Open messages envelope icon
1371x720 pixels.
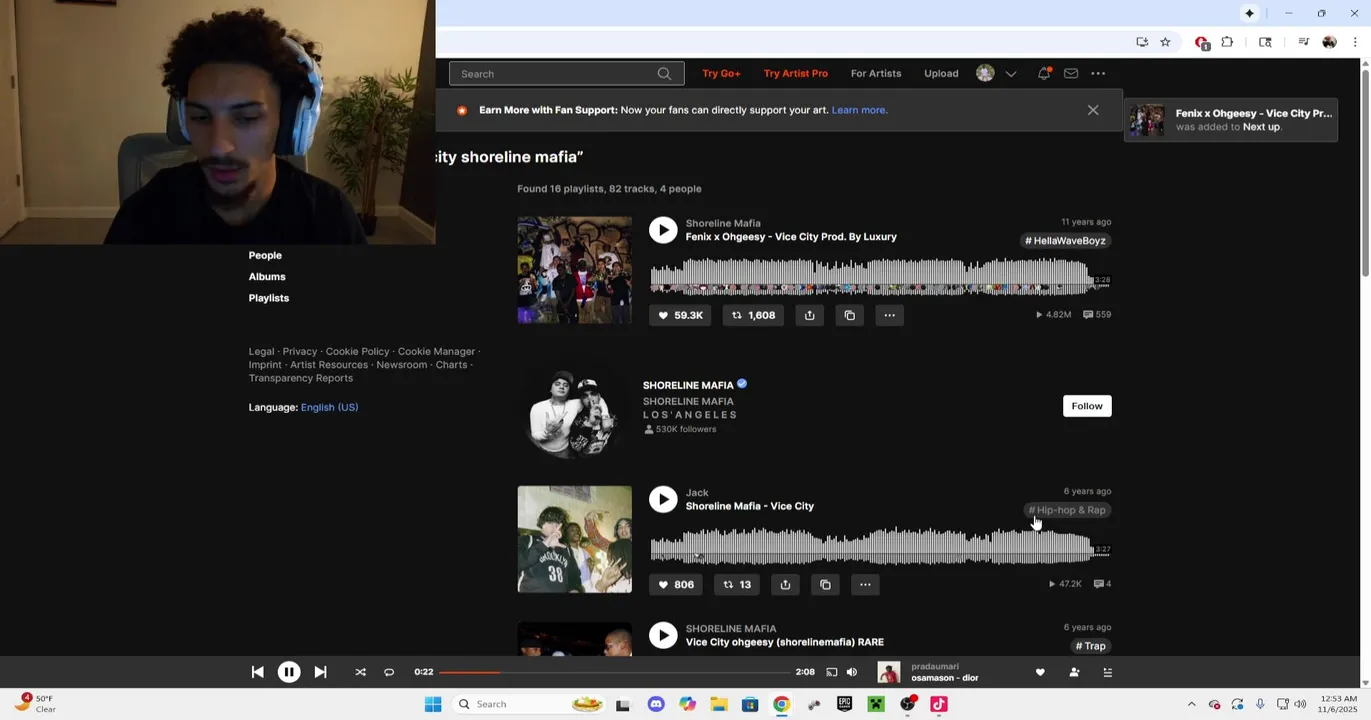coord(1071,73)
